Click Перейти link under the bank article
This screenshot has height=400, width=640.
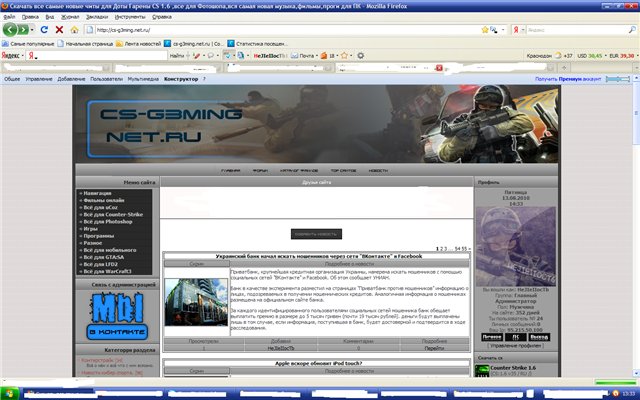tap(434, 349)
